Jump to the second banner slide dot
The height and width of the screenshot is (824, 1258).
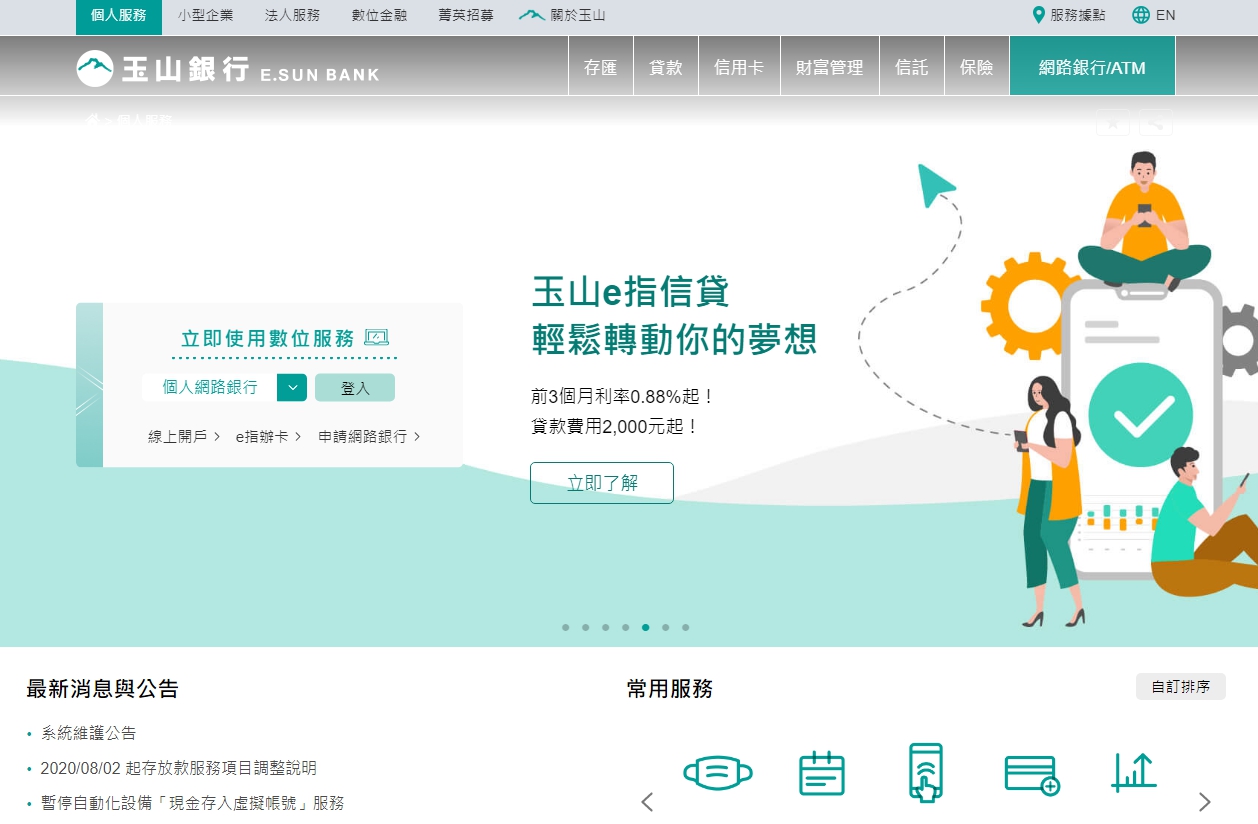585,628
